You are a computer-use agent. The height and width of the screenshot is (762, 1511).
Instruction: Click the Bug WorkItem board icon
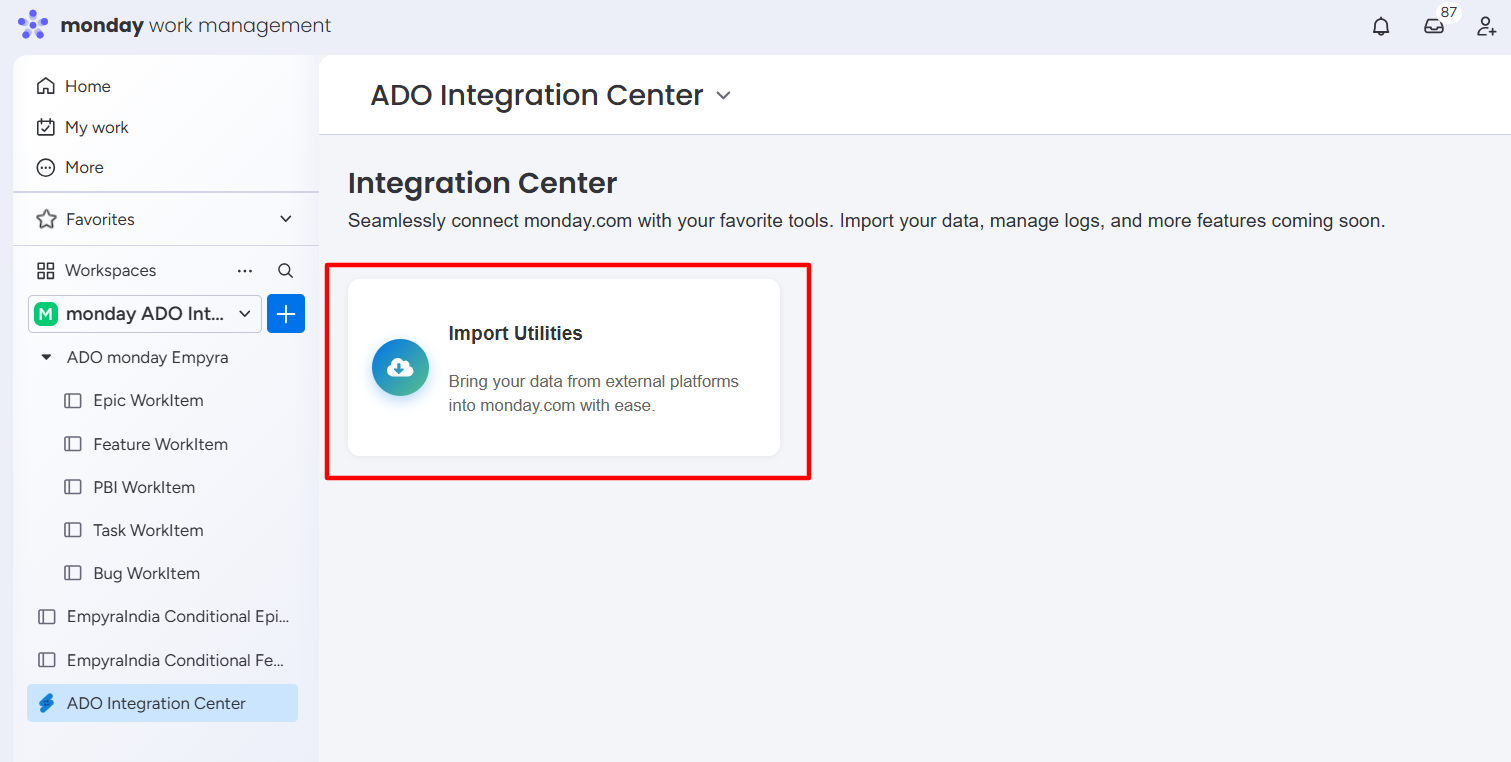[x=73, y=573]
